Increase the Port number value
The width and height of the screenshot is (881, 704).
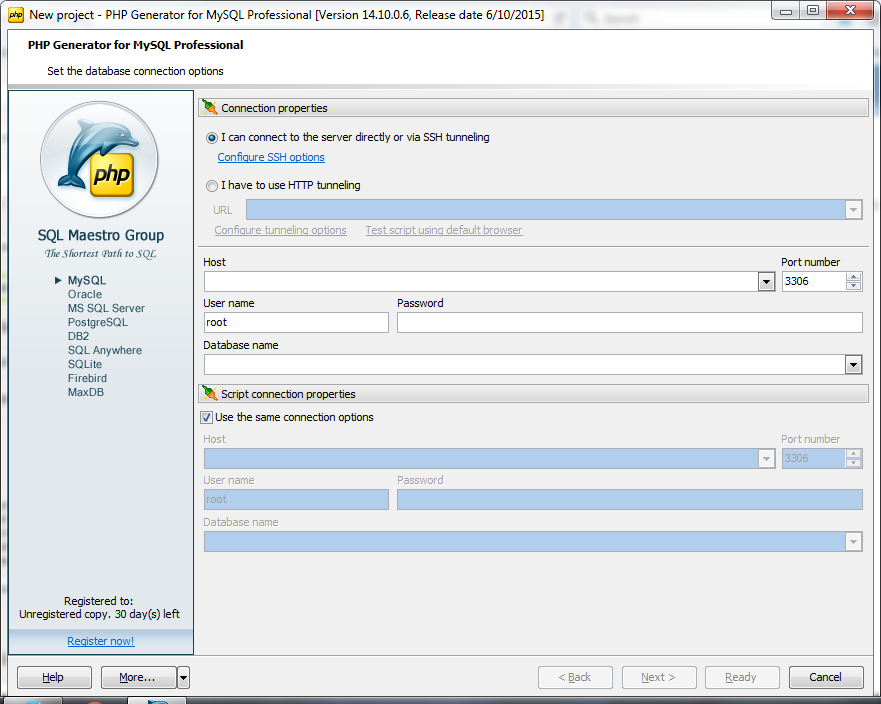(x=853, y=277)
